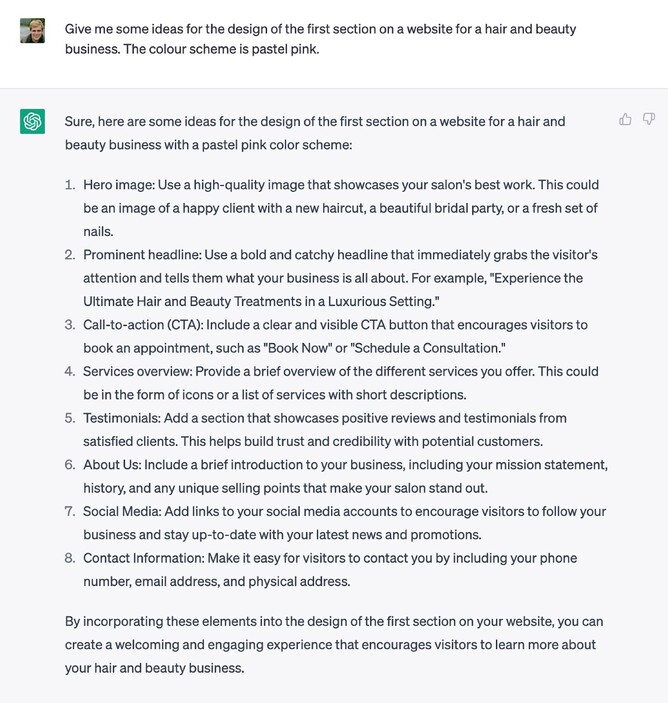Image resolution: width=668 pixels, height=703 pixels.
Task: Click the closing paragraph starting "By incorporating"
Action: tap(334, 644)
